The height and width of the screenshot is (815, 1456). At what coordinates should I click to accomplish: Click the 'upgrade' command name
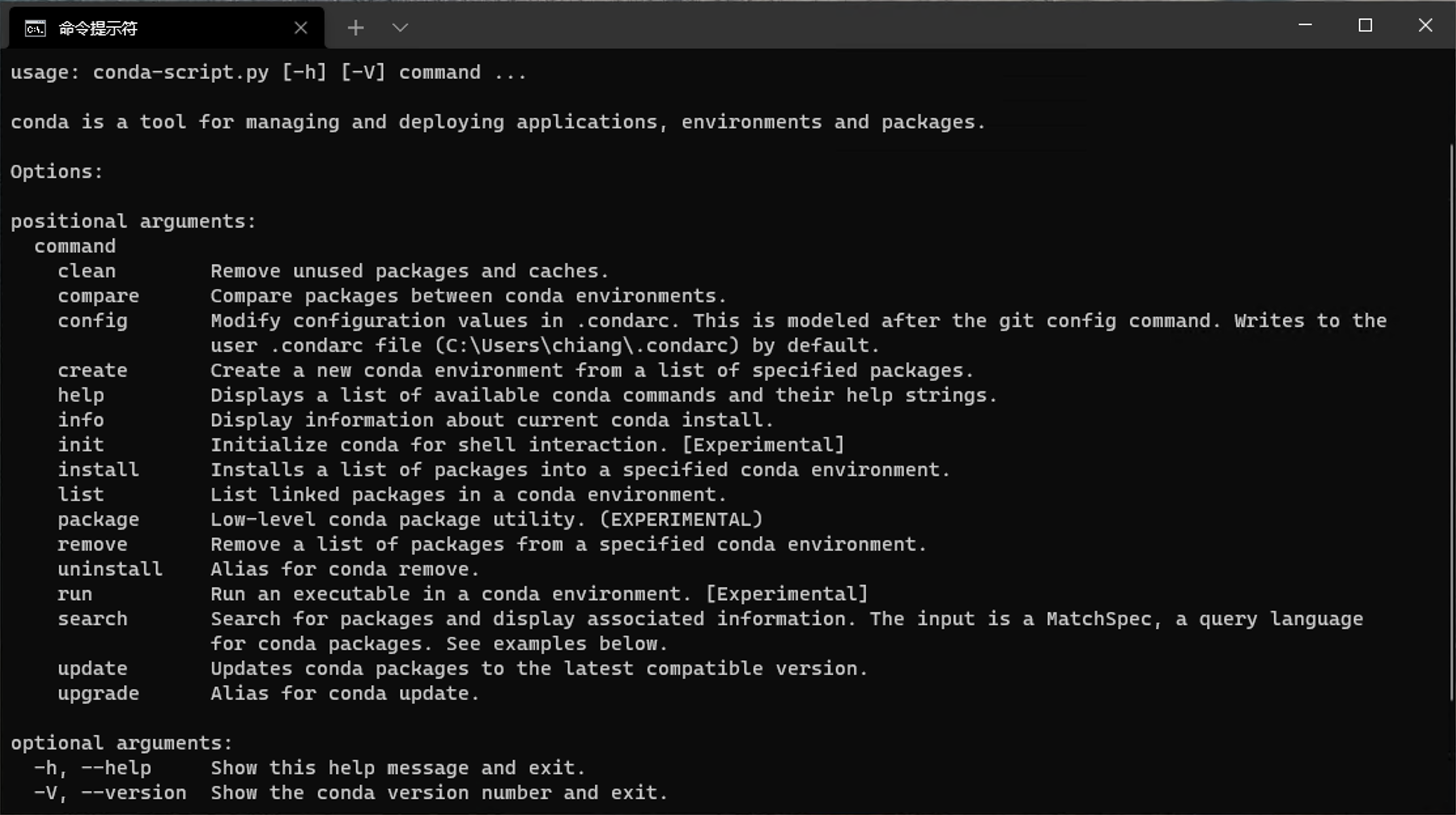98,694
